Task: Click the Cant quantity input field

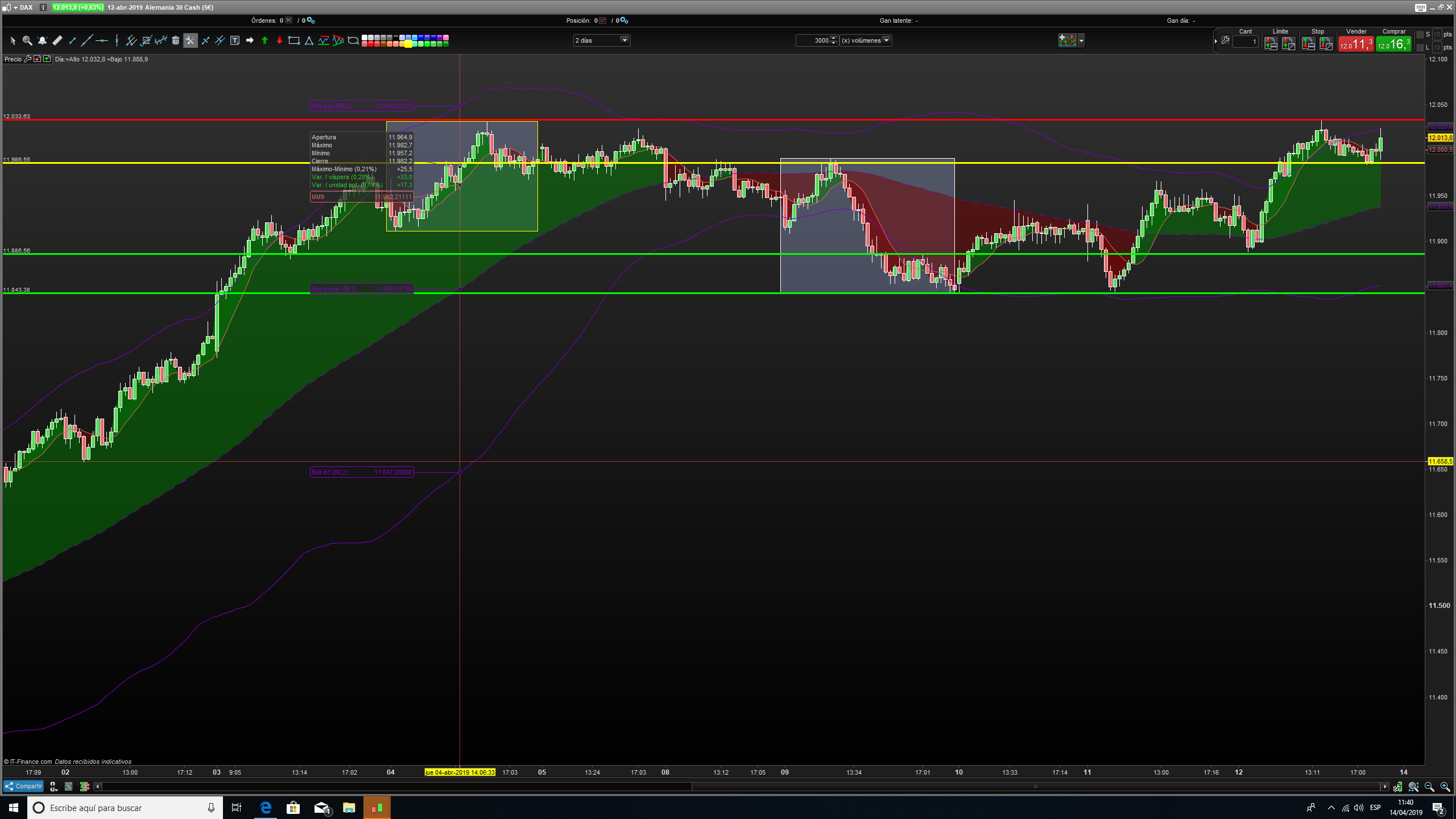Action: 1245,42
